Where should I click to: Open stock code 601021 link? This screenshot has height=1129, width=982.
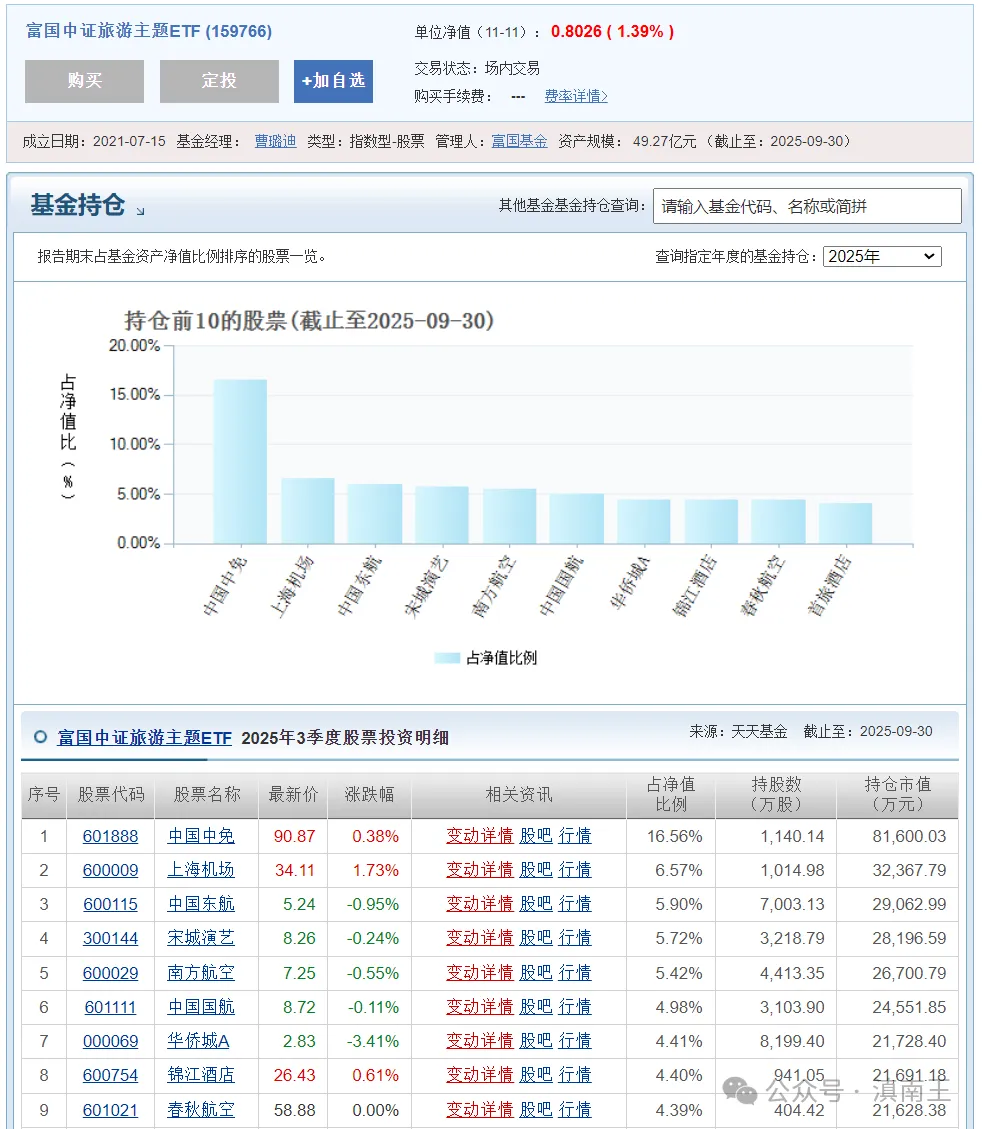pyautogui.click(x=110, y=1110)
